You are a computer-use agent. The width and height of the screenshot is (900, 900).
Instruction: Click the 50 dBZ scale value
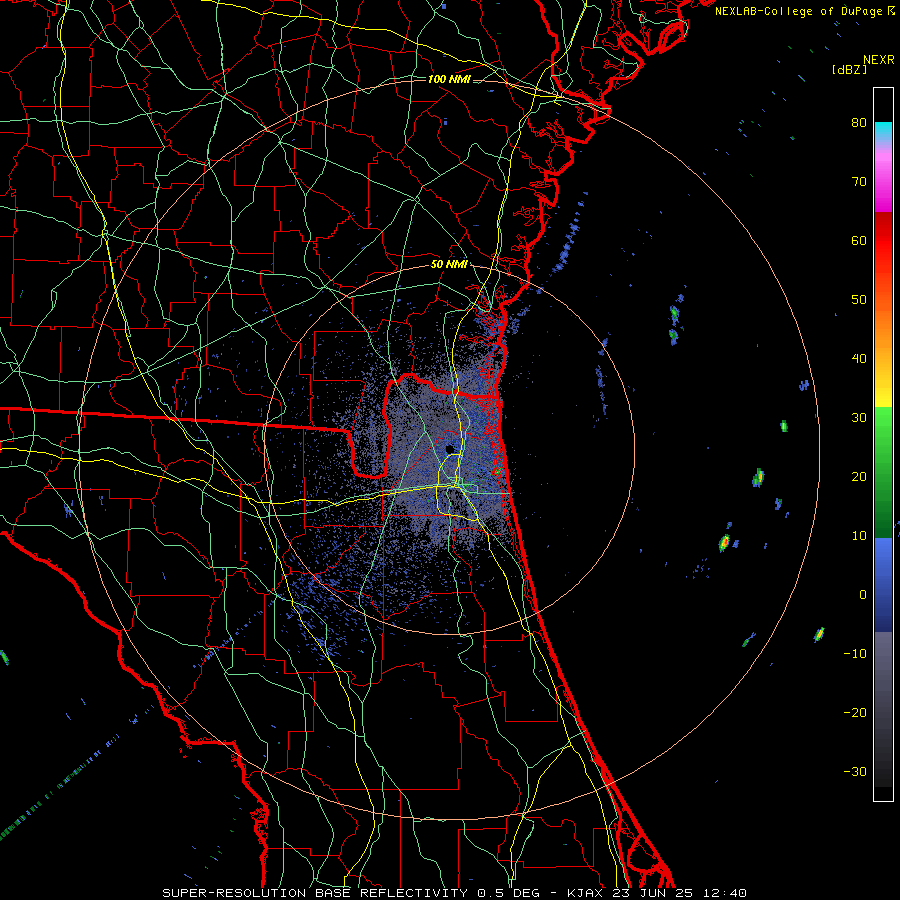[x=859, y=300]
